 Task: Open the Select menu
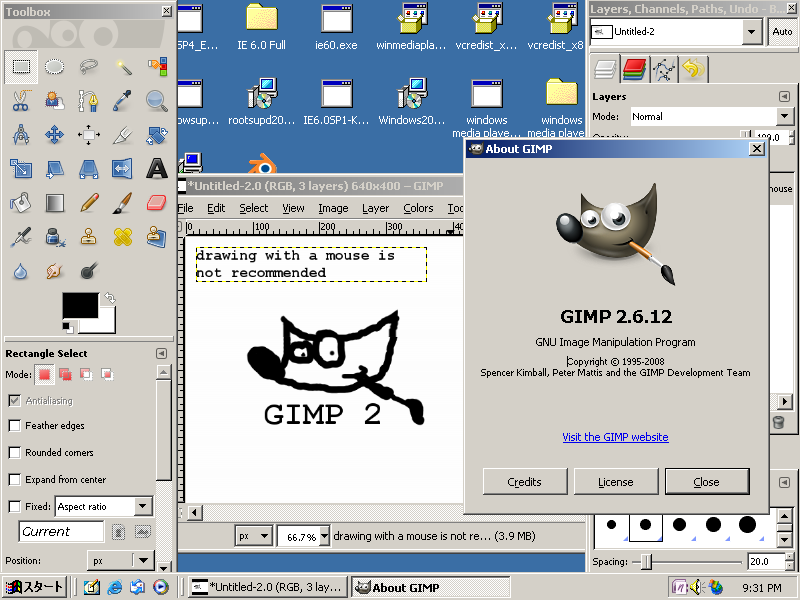point(254,208)
